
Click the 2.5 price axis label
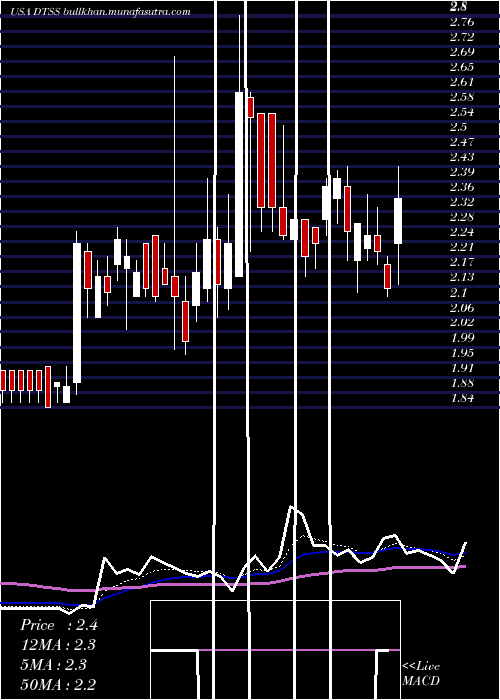458,127
